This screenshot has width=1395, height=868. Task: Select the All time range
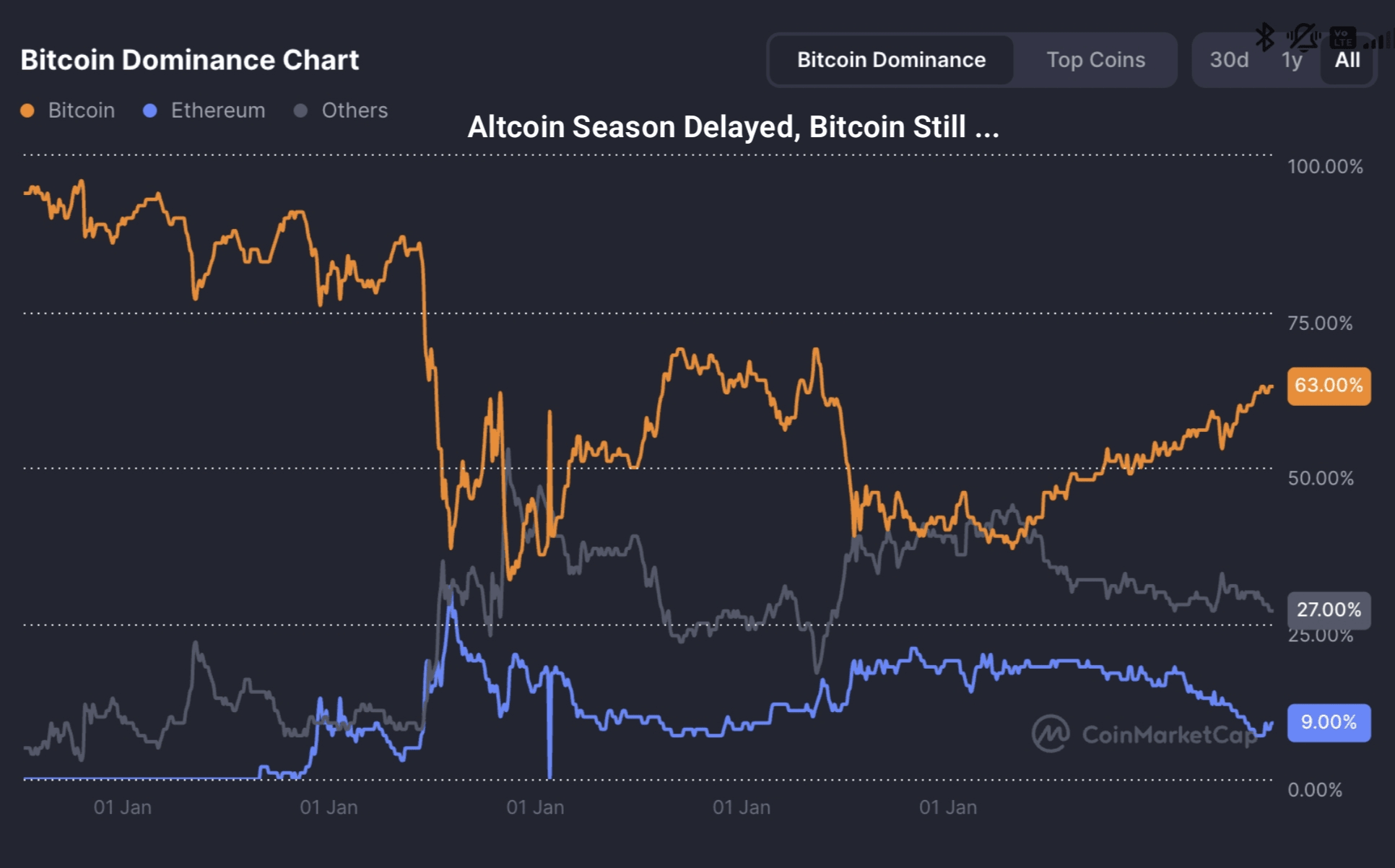[1347, 60]
